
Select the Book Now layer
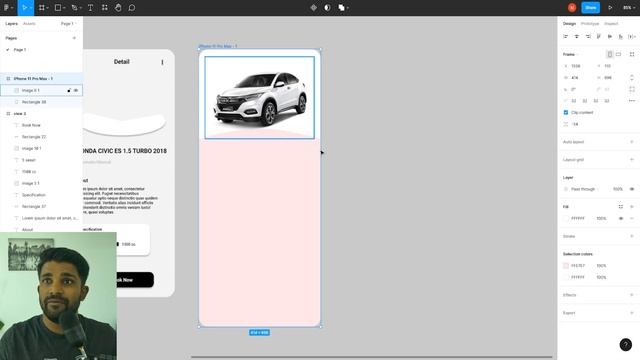(x=41, y=125)
